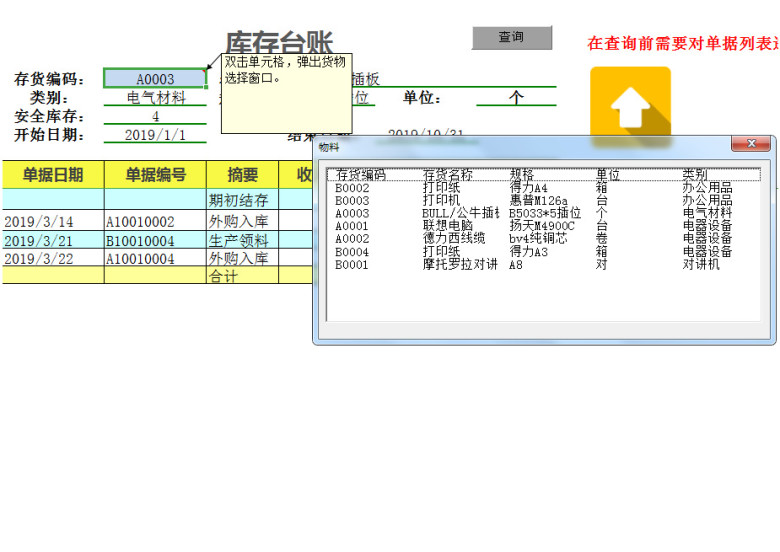Select document number A10010002

(155, 221)
